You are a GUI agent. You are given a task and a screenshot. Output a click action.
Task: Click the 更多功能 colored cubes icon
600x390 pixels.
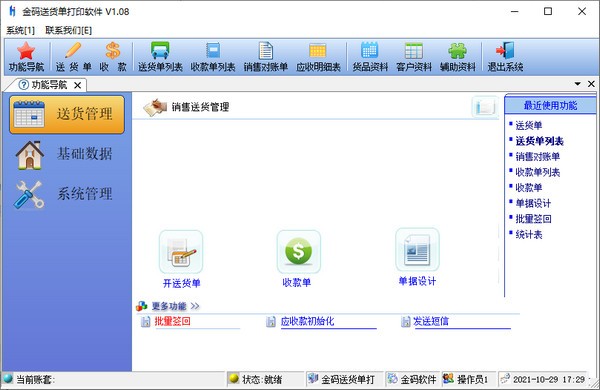(x=142, y=306)
